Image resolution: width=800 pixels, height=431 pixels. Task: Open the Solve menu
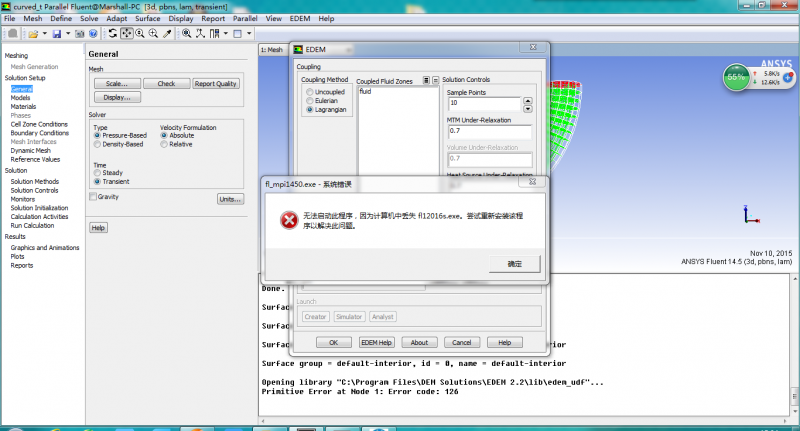point(89,18)
